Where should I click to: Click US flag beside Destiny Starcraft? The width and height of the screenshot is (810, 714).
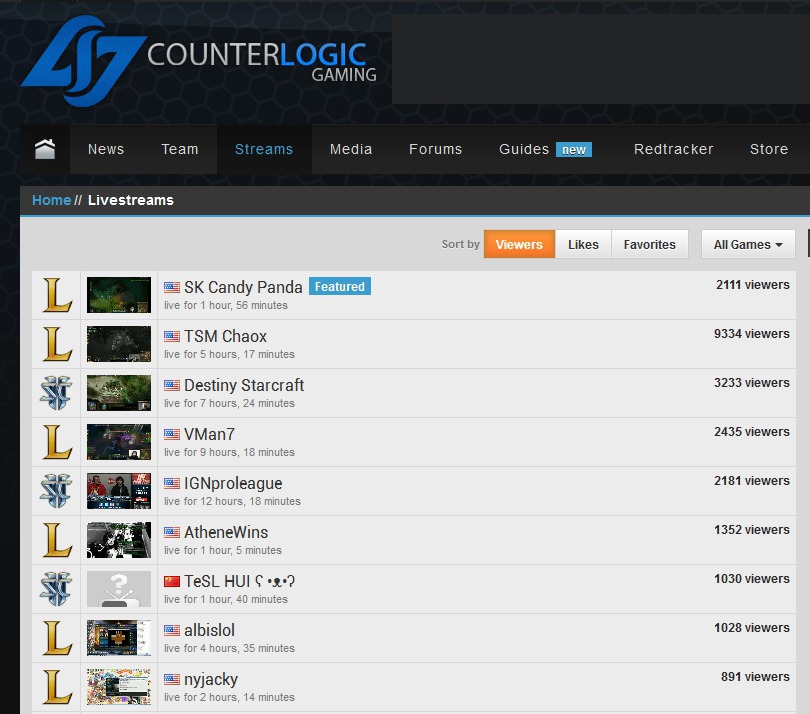pyautogui.click(x=172, y=385)
